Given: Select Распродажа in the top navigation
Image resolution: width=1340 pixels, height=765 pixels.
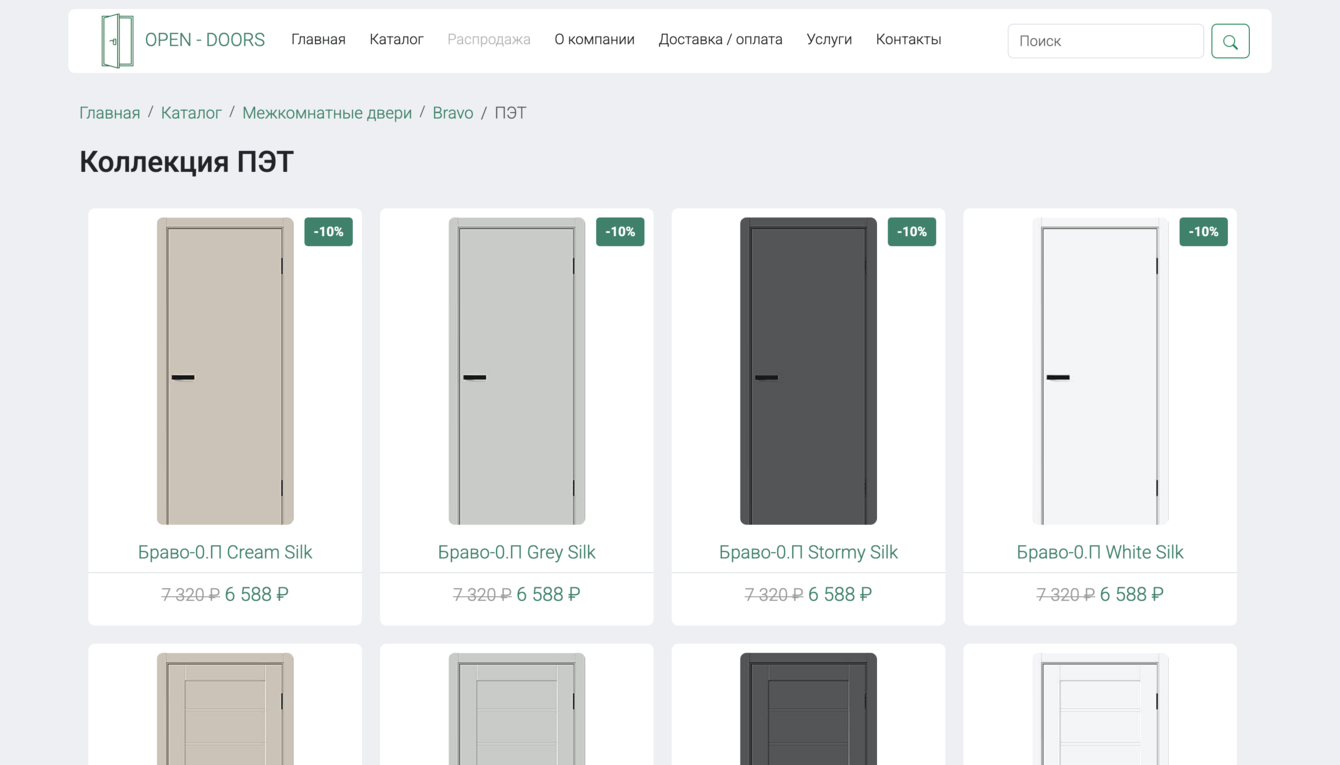Looking at the screenshot, I should point(489,40).
